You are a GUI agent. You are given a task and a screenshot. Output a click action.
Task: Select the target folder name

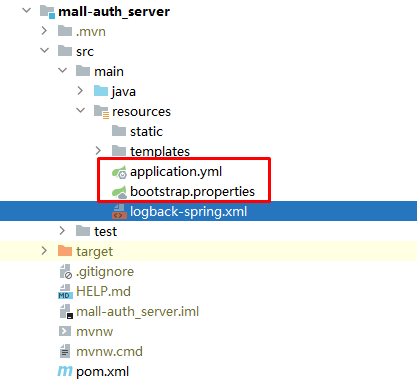pos(94,252)
